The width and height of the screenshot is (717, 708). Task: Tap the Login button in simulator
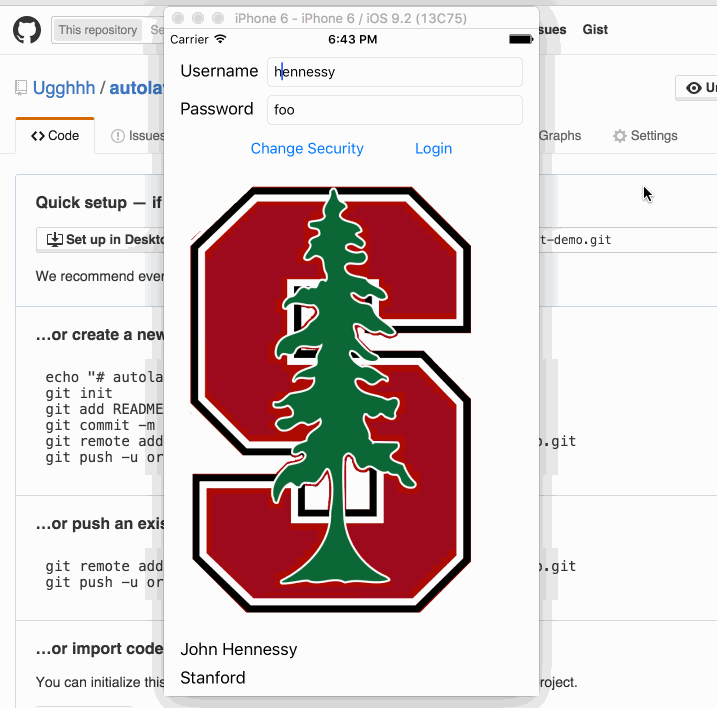coord(433,149)
